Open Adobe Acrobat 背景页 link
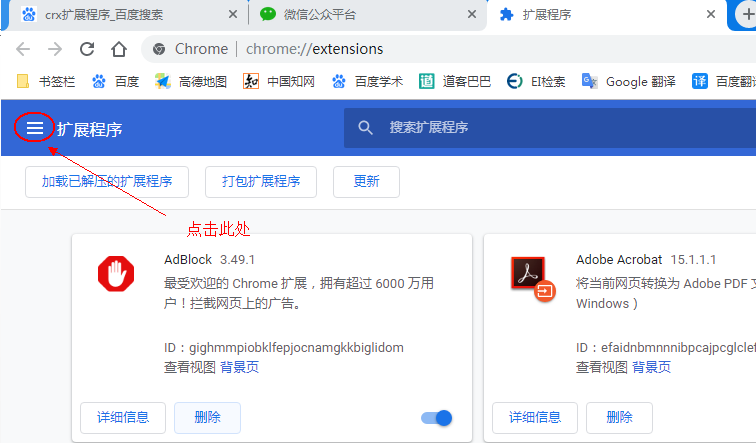The image size is (756, 443). (651, 367)
